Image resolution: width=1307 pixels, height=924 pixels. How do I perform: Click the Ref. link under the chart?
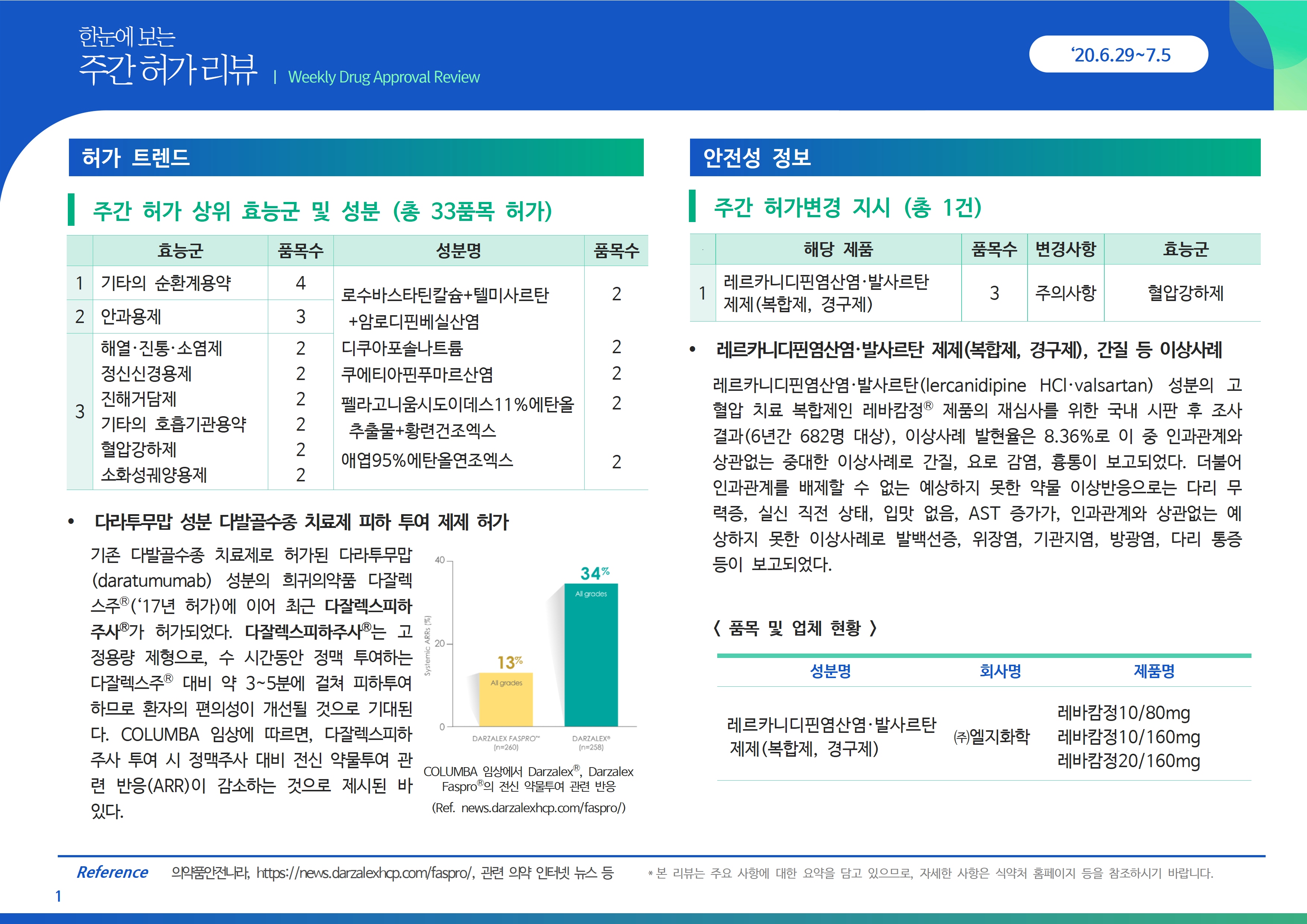pos(528,807)
